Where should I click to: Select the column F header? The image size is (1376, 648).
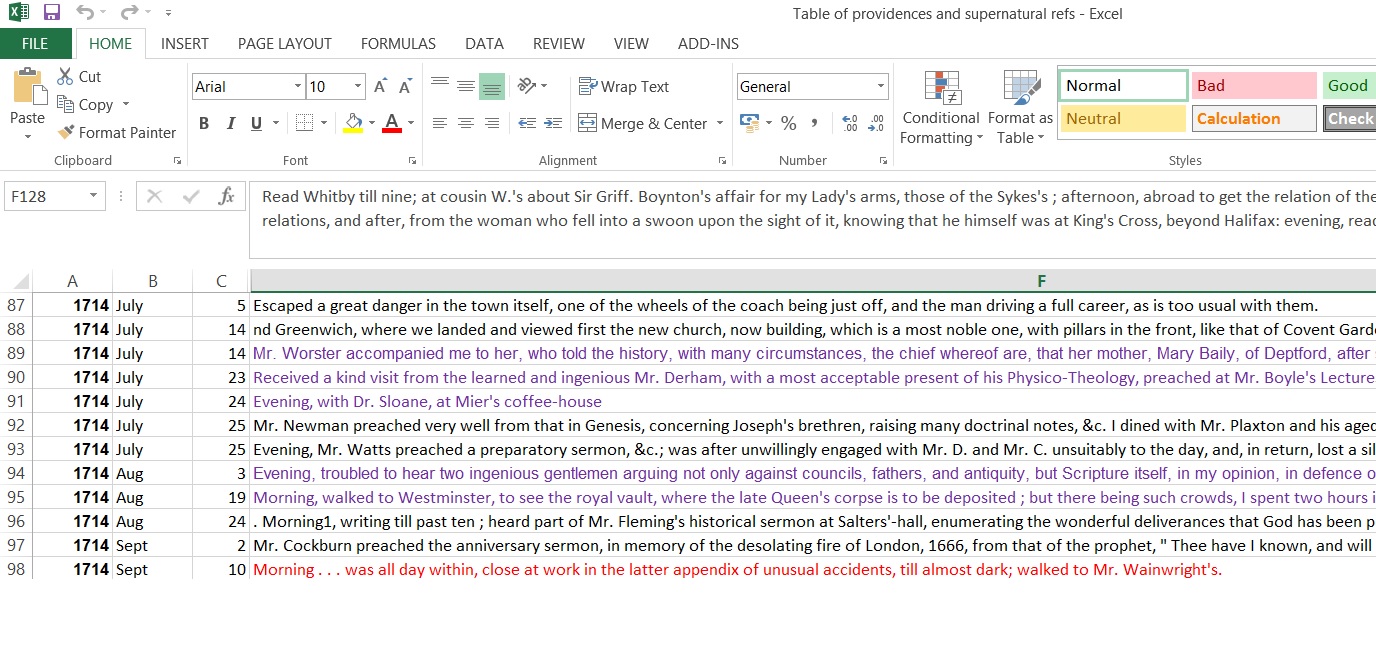pyautogui.click(x=1041, y=282)
